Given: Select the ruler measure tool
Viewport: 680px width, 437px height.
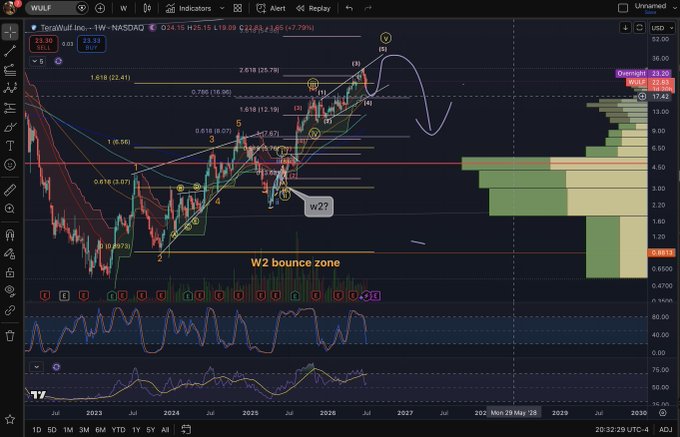Looking at the screenshot, I should click(x=10, y=189).
